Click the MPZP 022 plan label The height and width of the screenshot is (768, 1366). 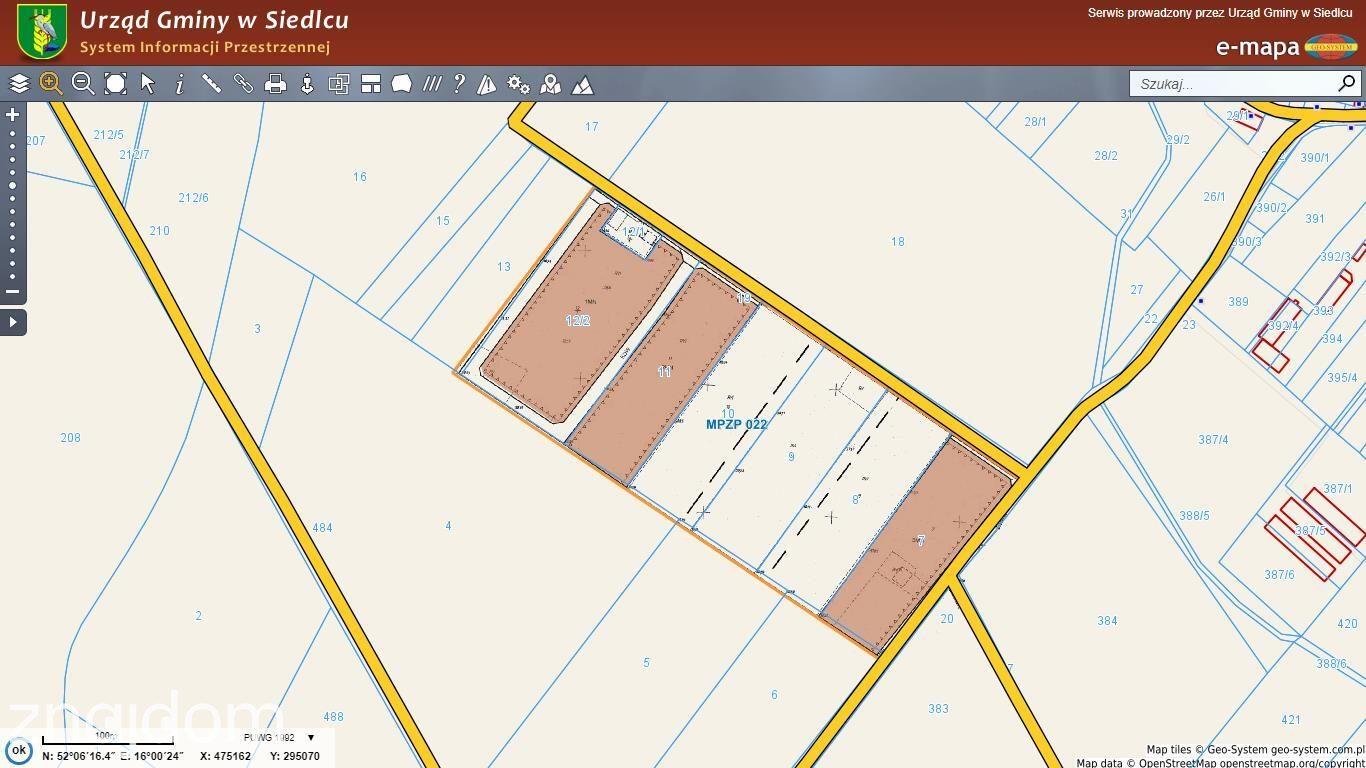point(737,424)
